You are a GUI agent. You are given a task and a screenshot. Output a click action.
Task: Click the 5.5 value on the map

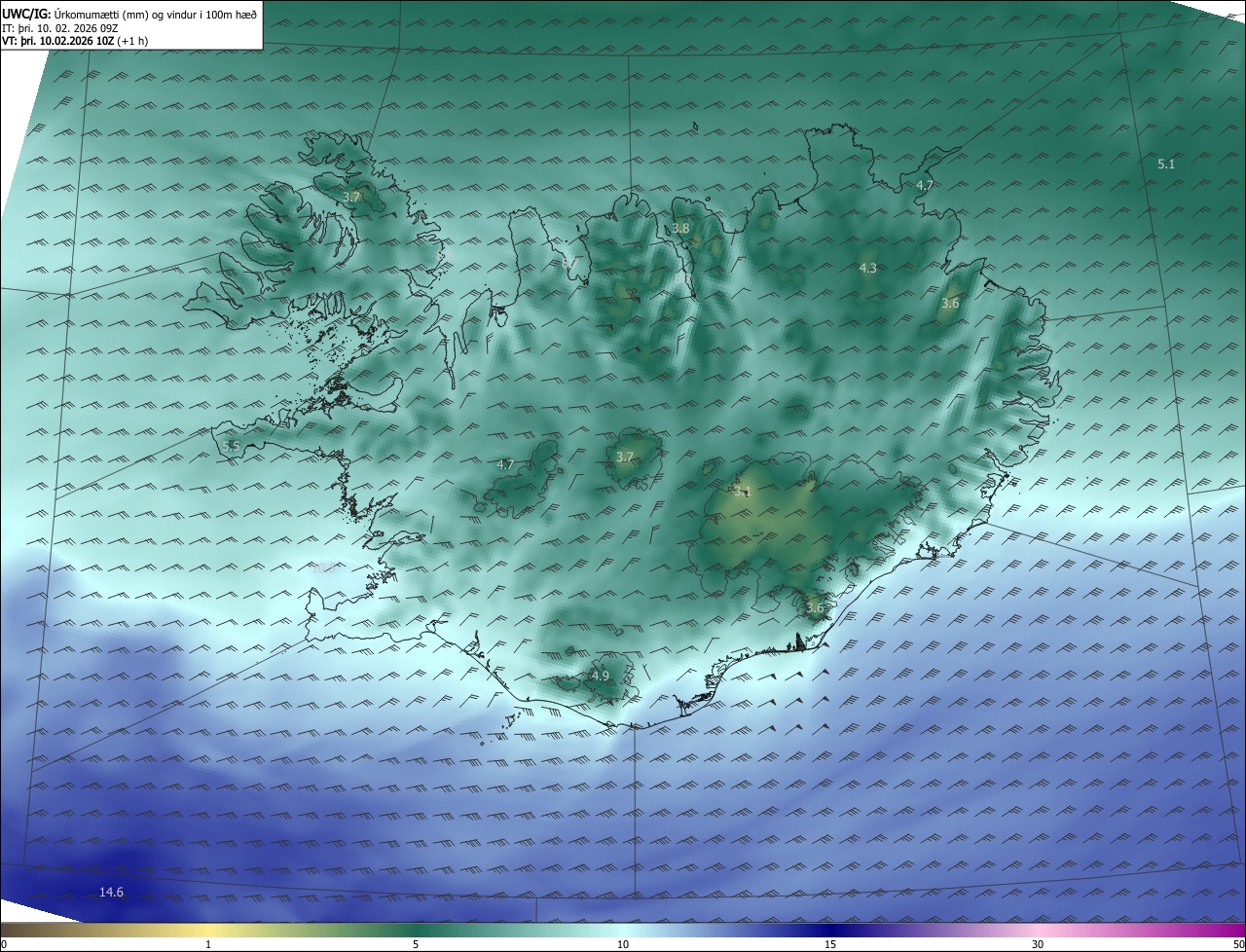[x=231, y=446]
